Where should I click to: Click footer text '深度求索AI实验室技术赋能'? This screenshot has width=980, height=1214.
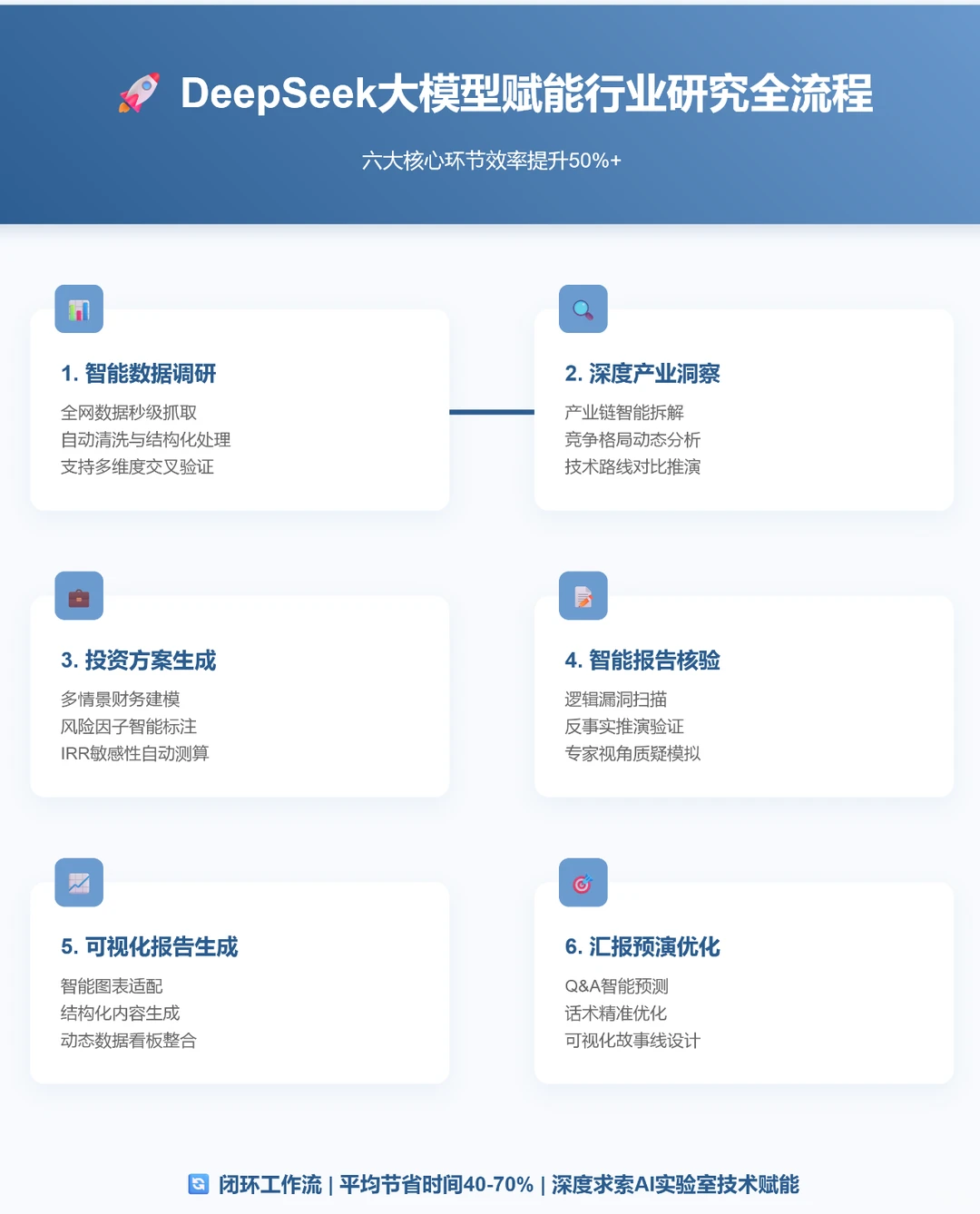[675, 1185]
